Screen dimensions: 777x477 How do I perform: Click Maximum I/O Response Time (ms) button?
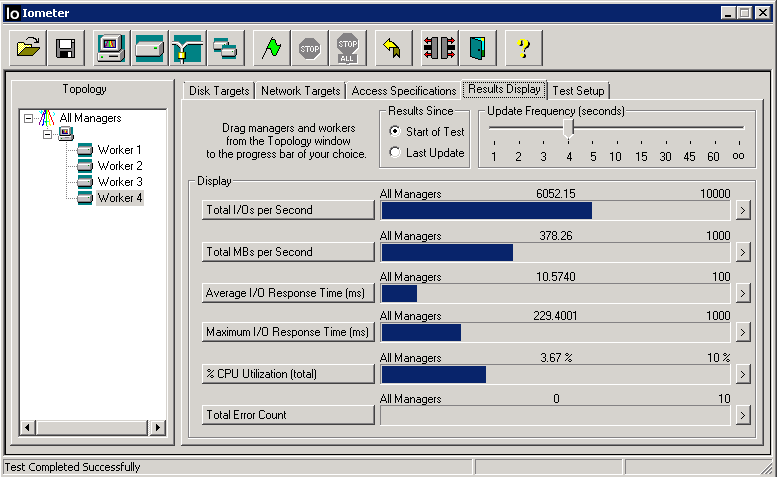pos(288,332)
